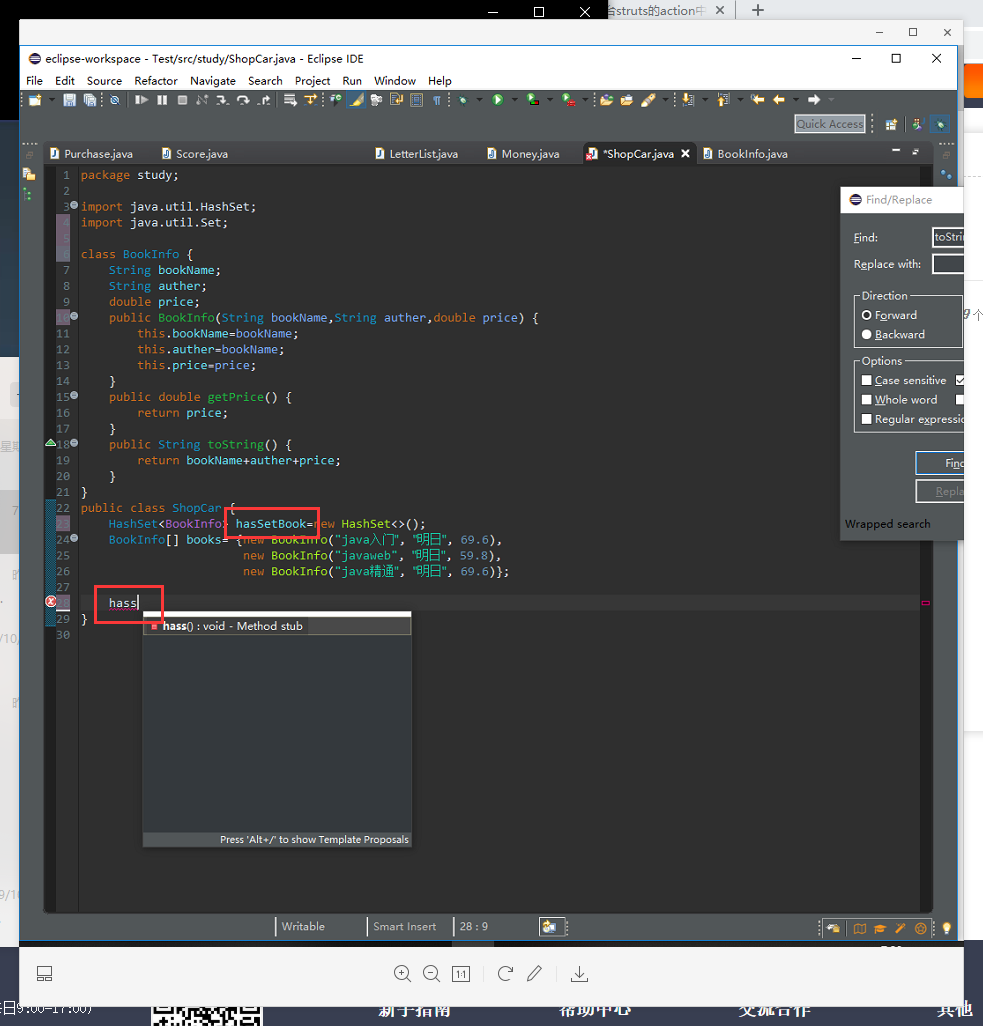The width and height of the screenshot is (983, 1026).
Task: Open the Source menu
Action: pyautogui.click(x=104, y=80)
